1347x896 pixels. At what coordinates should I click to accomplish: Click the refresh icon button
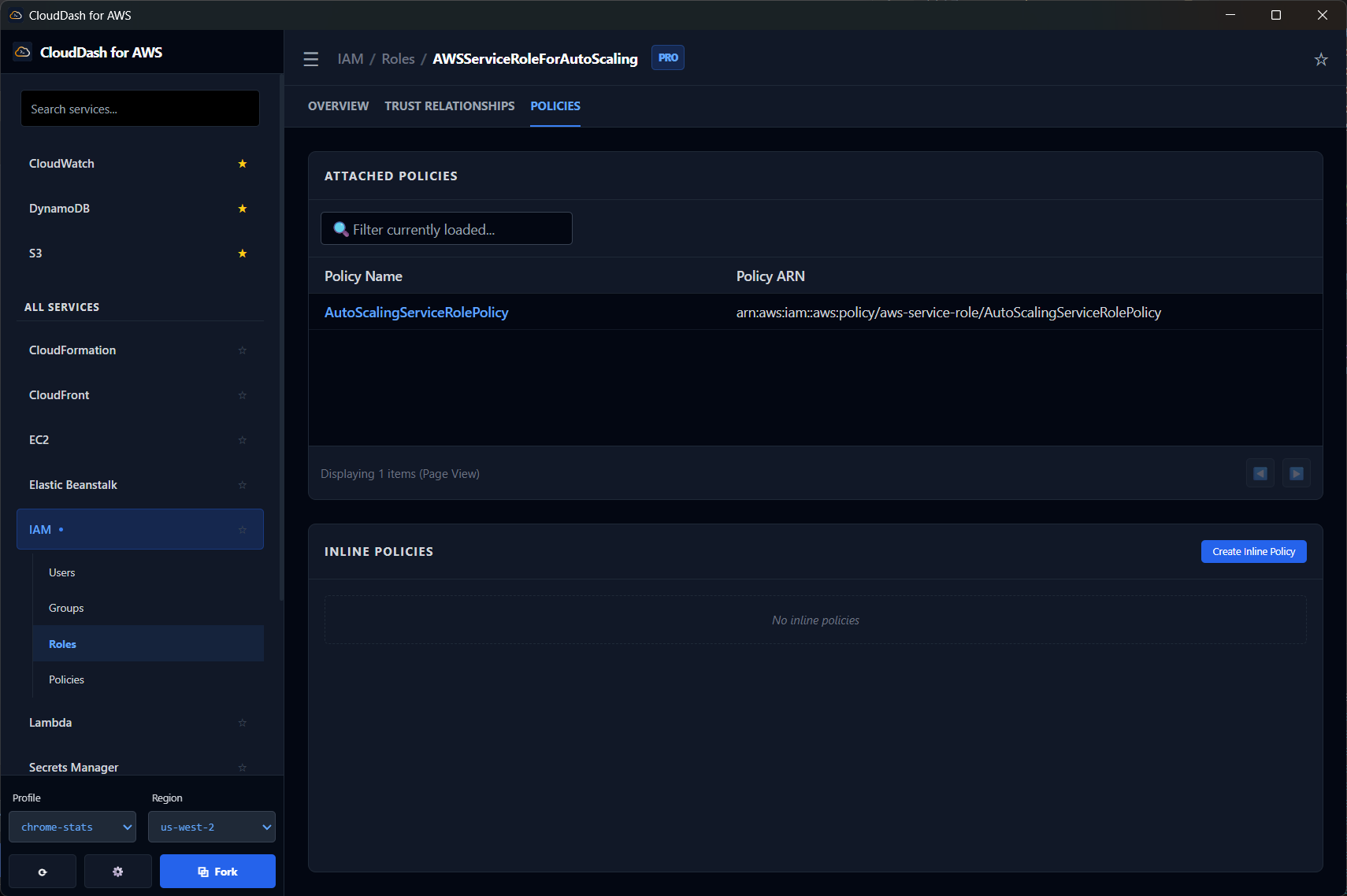click(43, 872)
